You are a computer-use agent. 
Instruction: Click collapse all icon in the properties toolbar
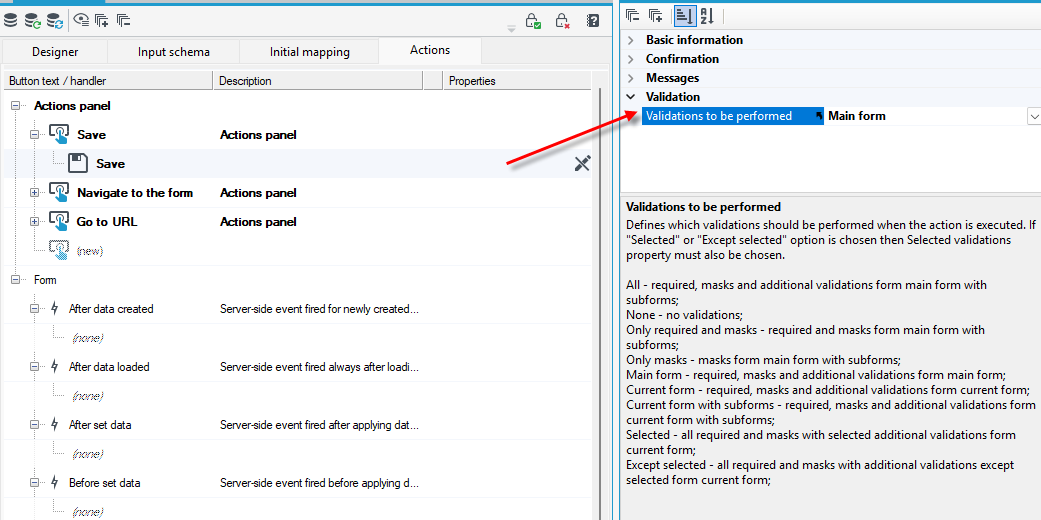633,15
